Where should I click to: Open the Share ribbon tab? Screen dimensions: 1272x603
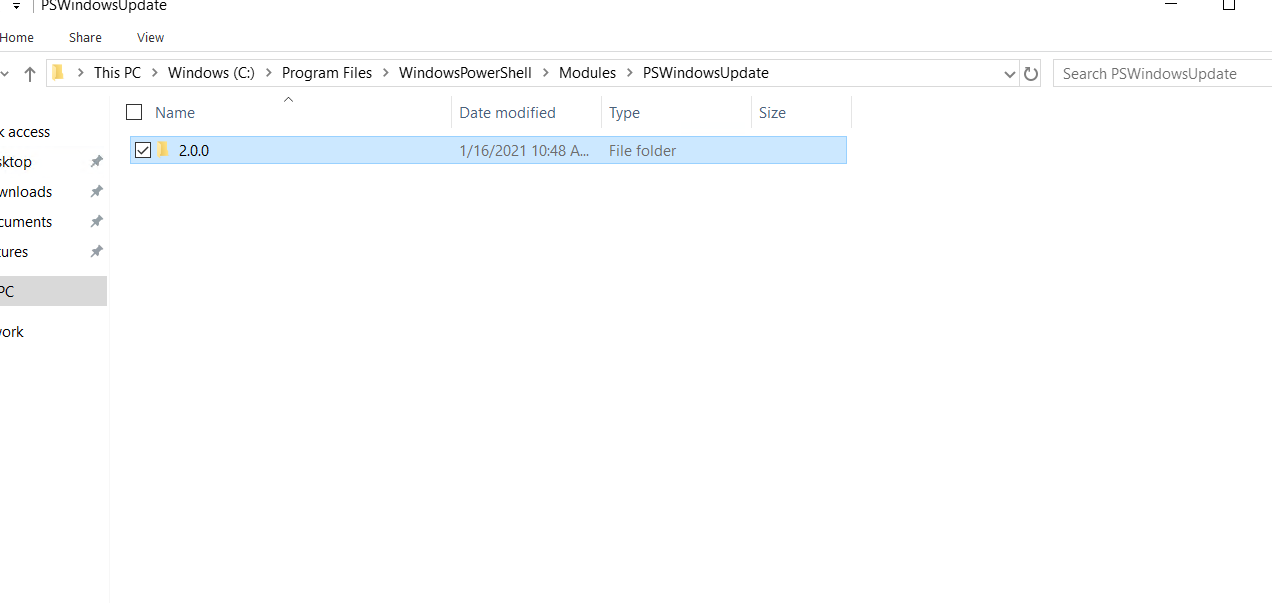tap(85, 37)
